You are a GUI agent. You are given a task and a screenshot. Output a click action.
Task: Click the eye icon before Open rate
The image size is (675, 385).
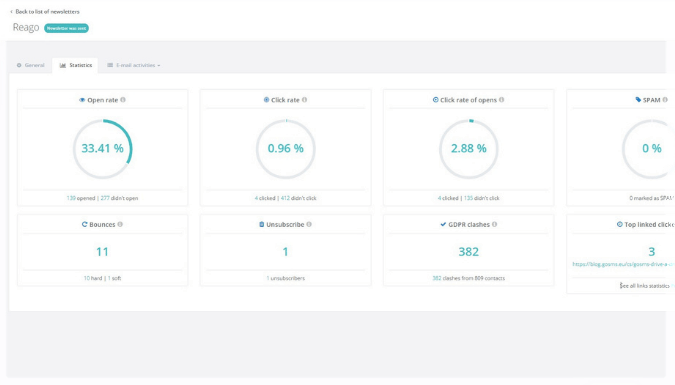pyautogui.click(x=82, y=100)
